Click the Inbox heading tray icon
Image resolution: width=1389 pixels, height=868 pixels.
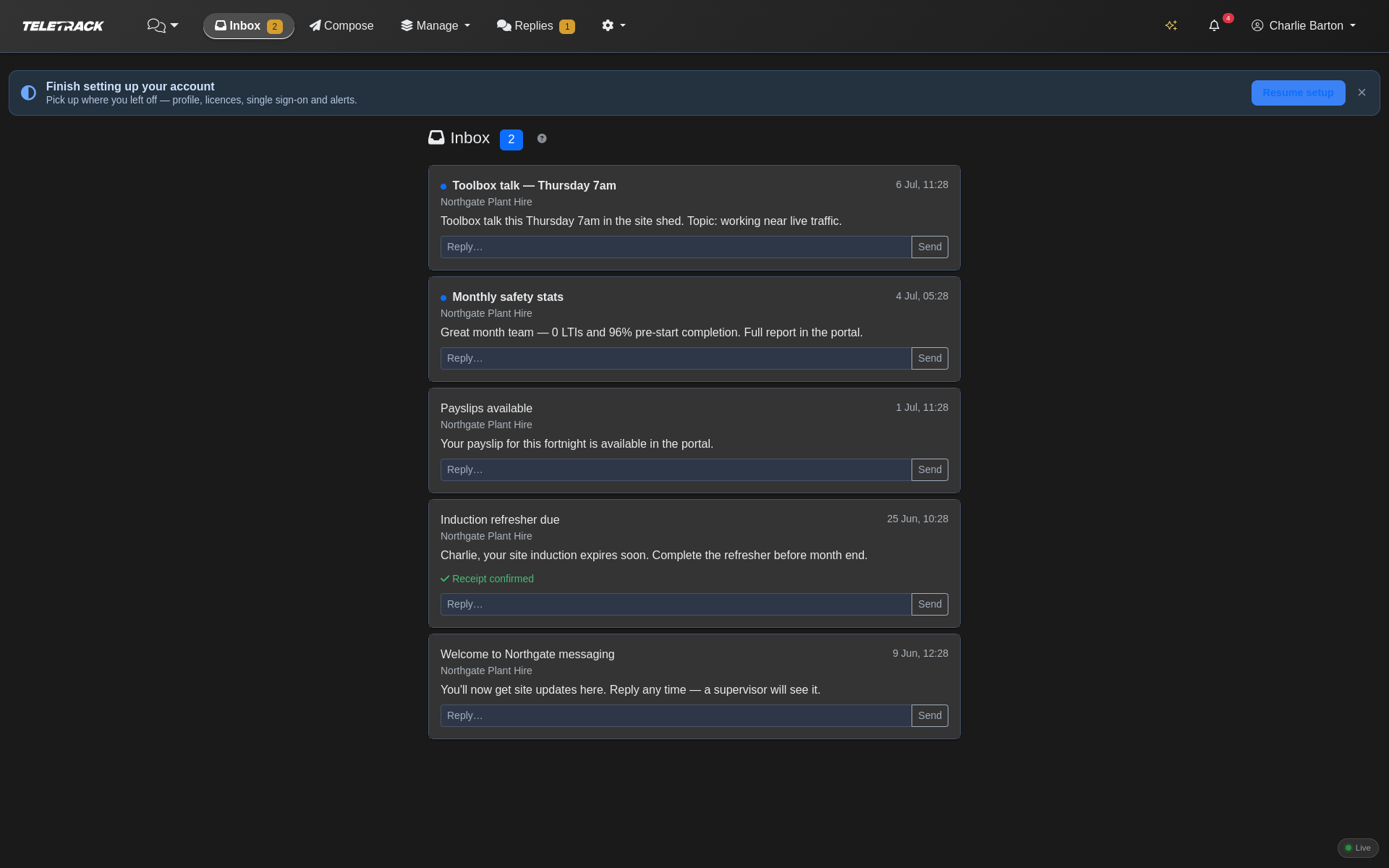click(x=436, y=137)
